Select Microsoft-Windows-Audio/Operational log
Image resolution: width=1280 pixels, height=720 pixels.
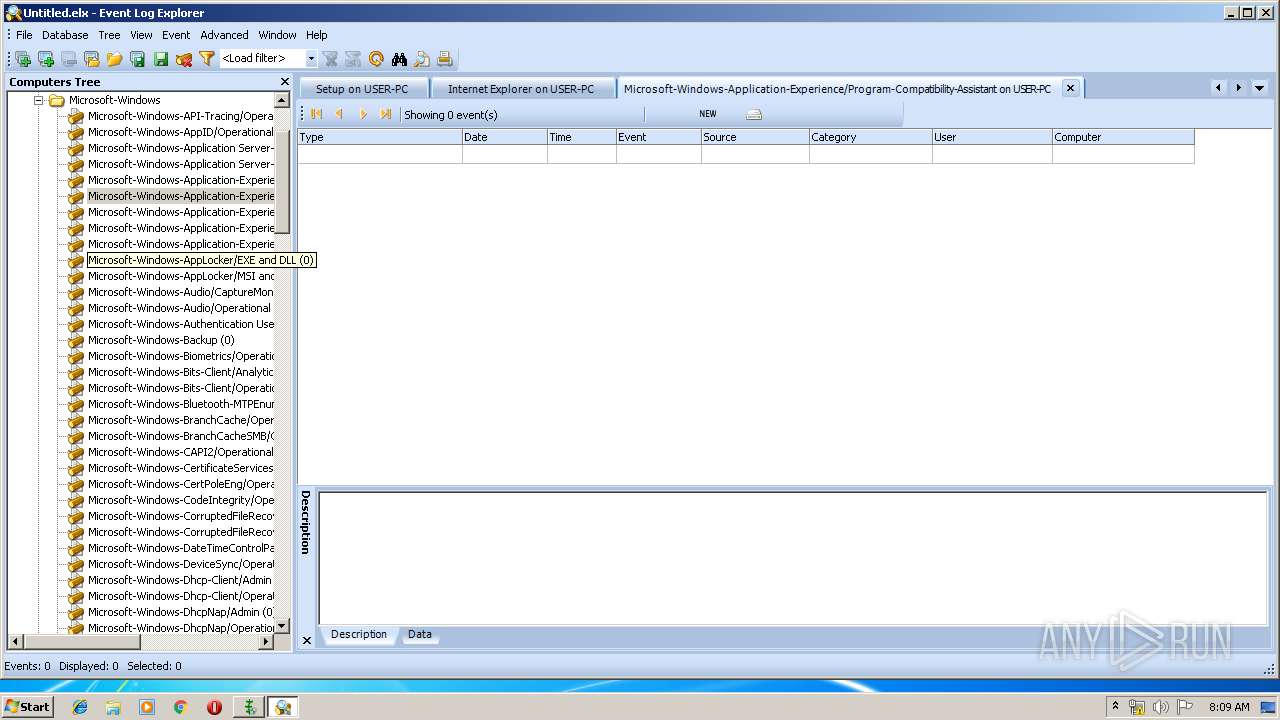coord(179,308)
